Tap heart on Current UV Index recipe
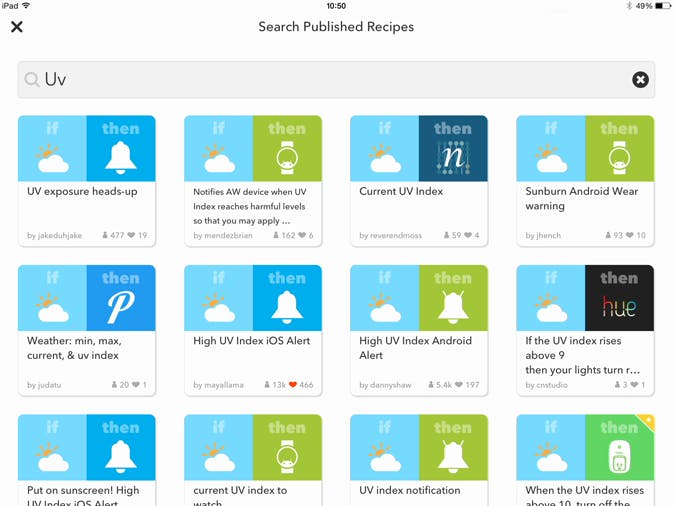Screen dimensions: 674x506 pos(468,235)
